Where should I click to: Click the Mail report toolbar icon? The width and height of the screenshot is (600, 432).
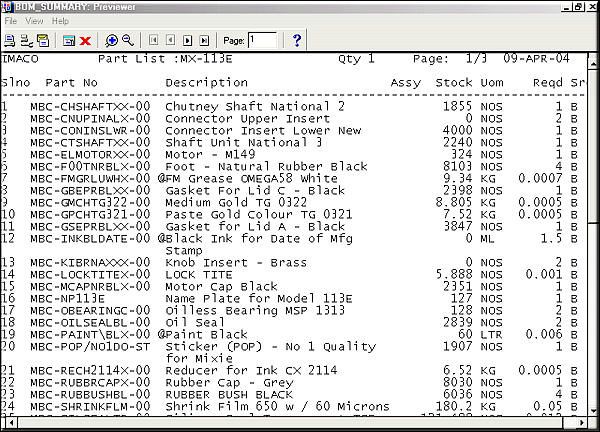click(43, 40)
